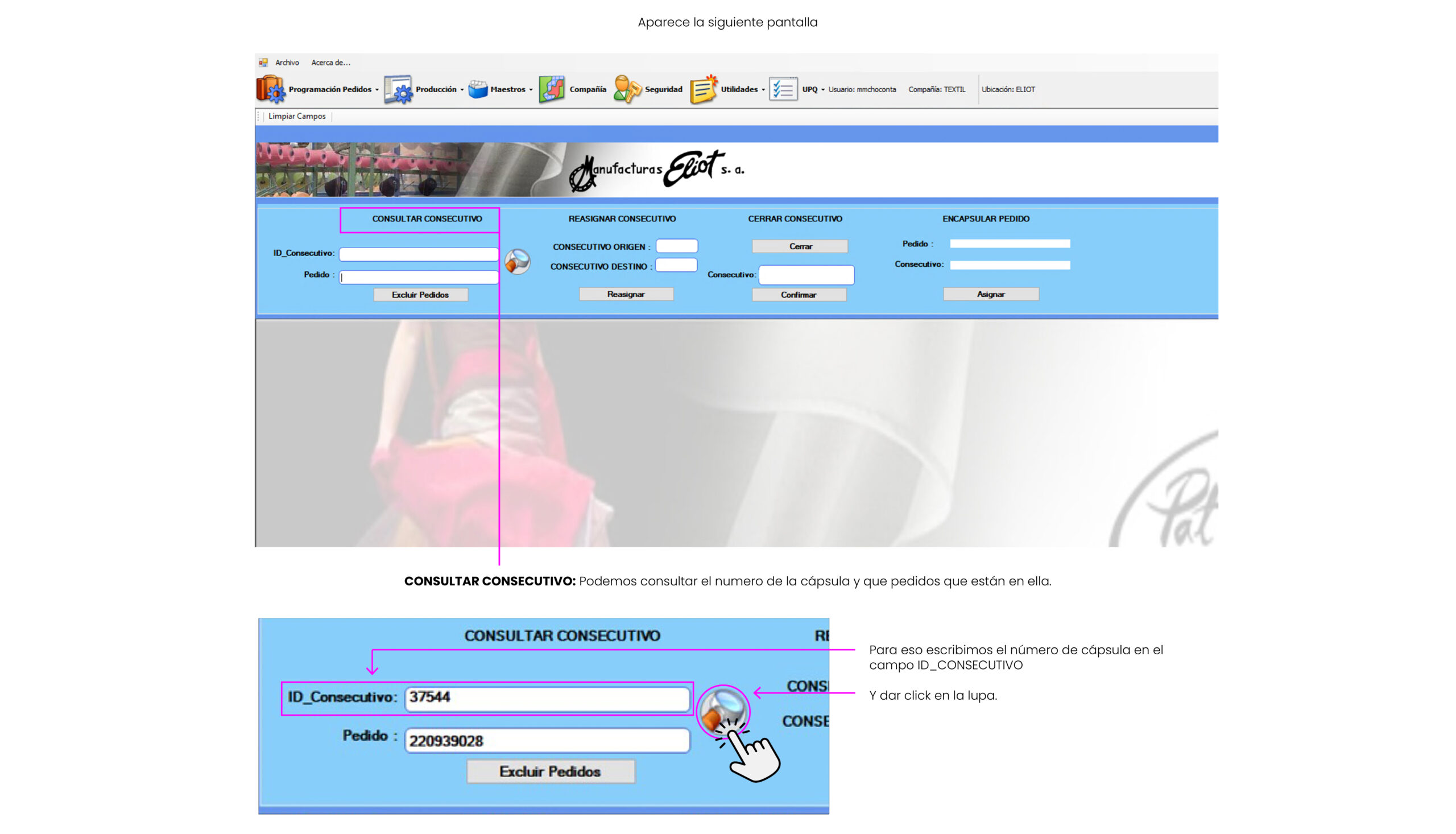Click the small magnifier search icon
Image resolution: width=1456 pixels, height=834 pixels.
pyautogui.click(x=518, y=262)
